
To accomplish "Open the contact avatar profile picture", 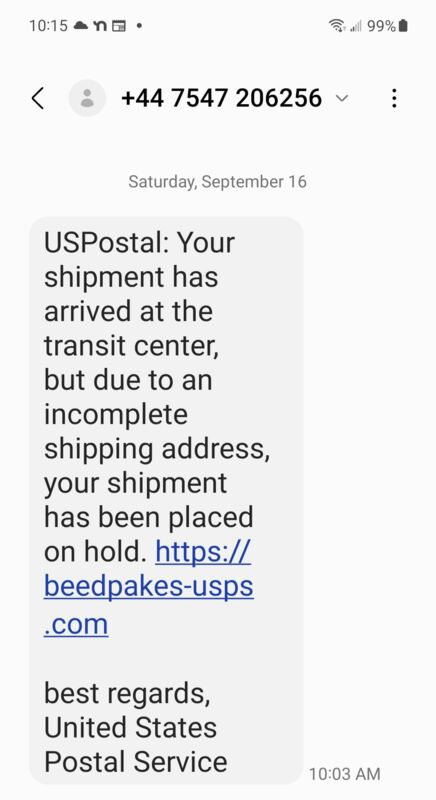I will click(87, 98).
